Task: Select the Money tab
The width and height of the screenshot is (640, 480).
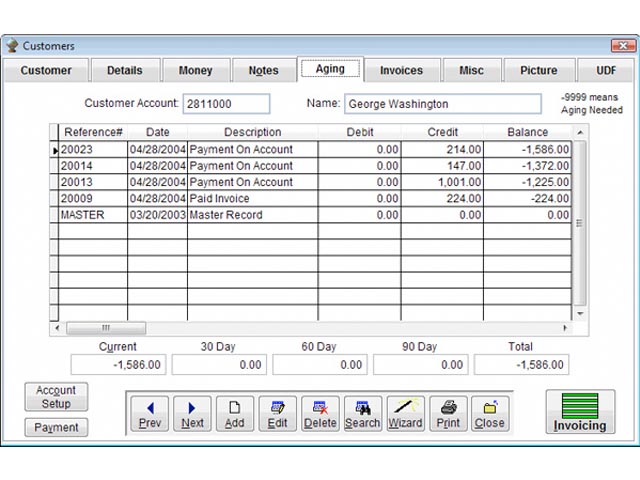Action: 196,70
